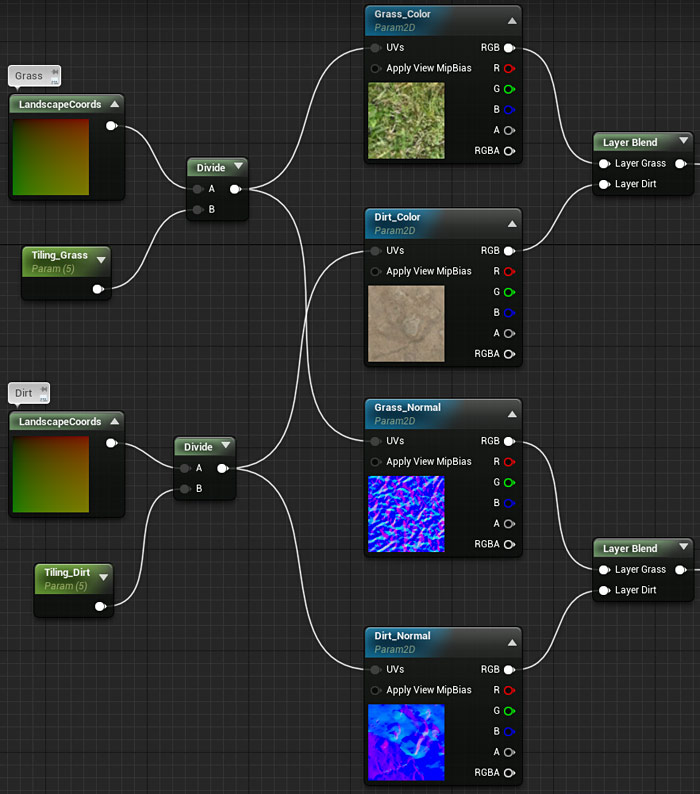This screenshot has height=794, width=700.
Task: Click the Grass comment bubble icon
Action: pyautogui.click(x=54, y=74)
